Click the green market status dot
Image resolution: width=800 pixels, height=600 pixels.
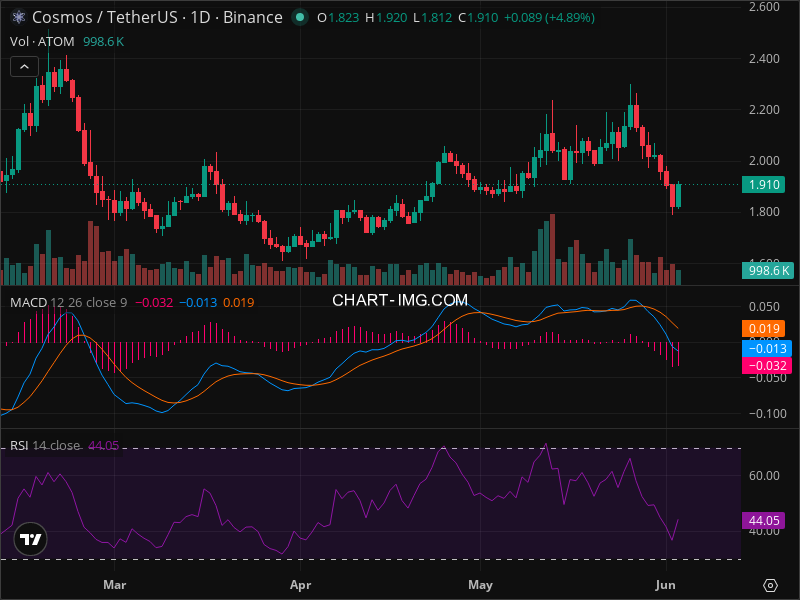[300, 18]
